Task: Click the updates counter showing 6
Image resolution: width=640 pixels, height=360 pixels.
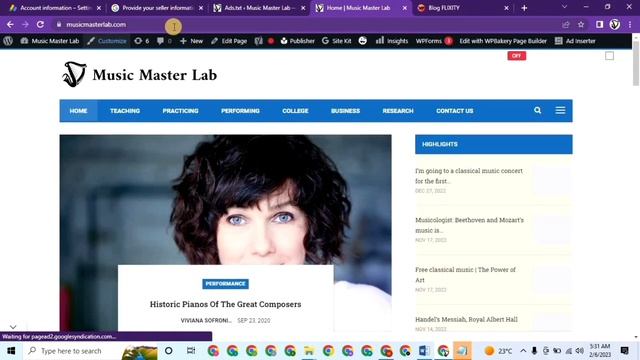Action: click(x=142, y=41)
